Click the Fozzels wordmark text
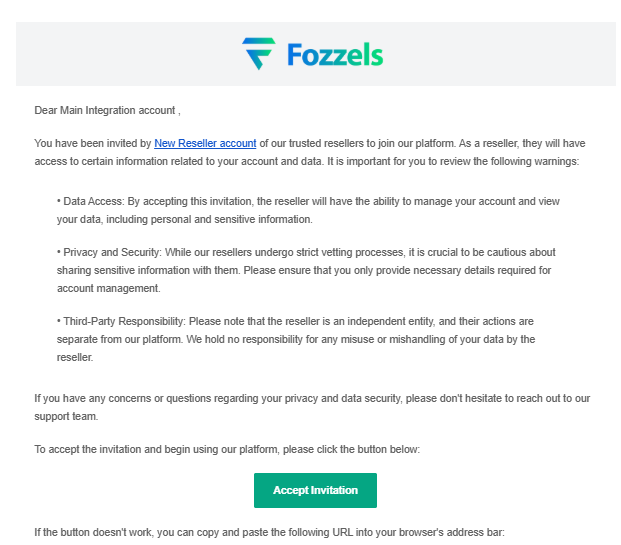This screenshot has width=621, height=545. point(335,55)
